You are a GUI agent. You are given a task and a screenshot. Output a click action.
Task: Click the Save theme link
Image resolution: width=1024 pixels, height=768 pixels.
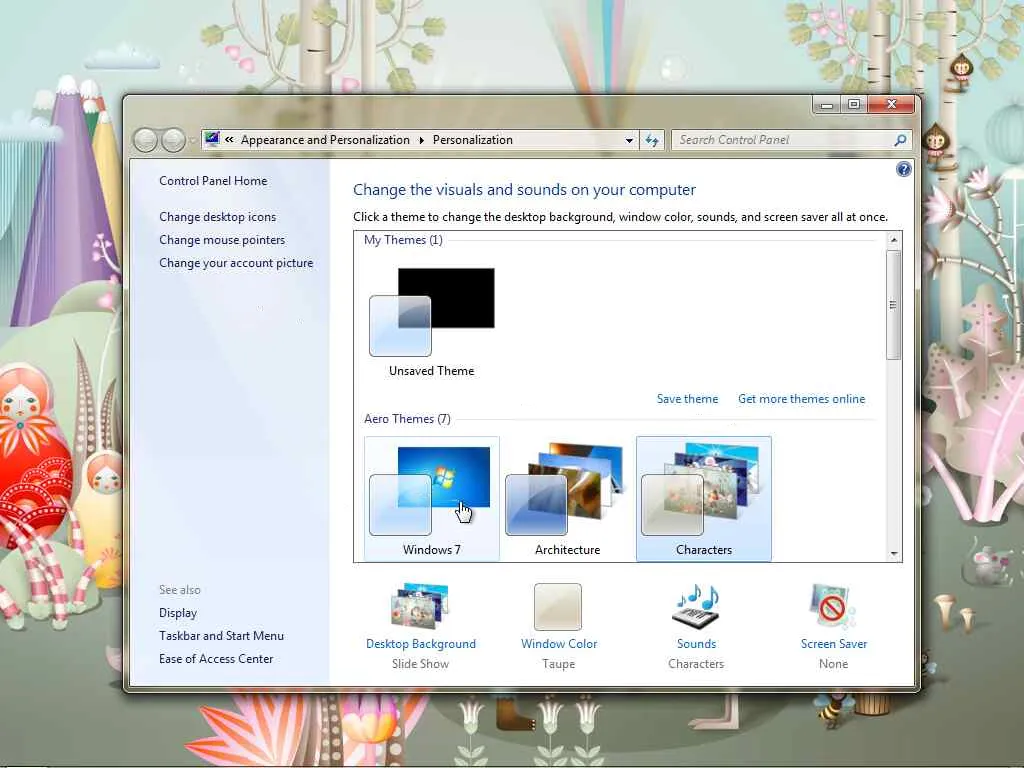(x=687, y=399)
